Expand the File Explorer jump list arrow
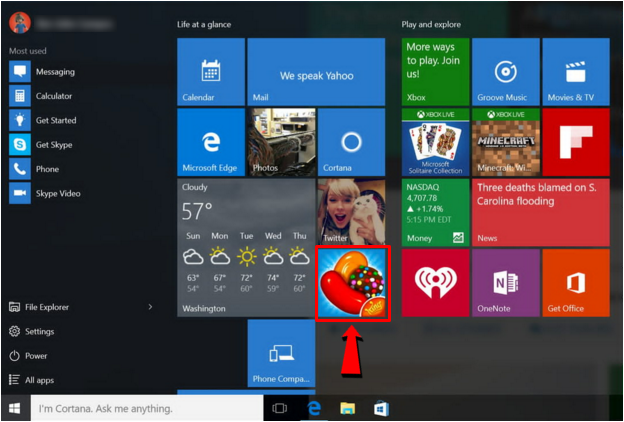Screen dimensions: 624x422 [x=151, y=307]
